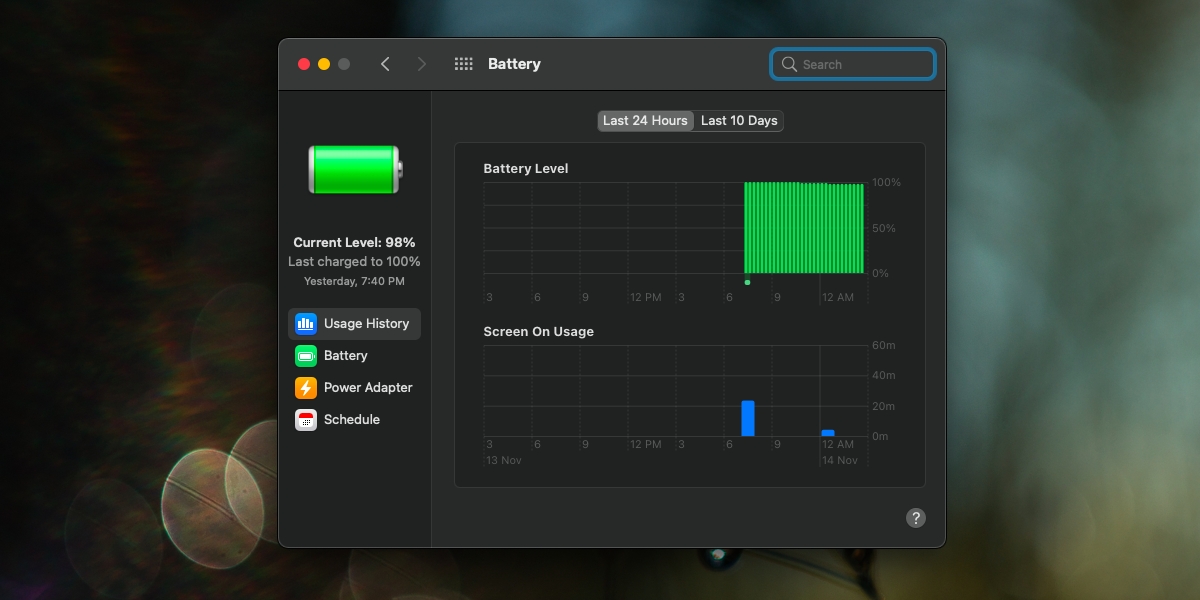Click the 'Battery Level' chart heading
Image resolution: width=1200 pixels, height=600 pixels.
tap(526, 169)
